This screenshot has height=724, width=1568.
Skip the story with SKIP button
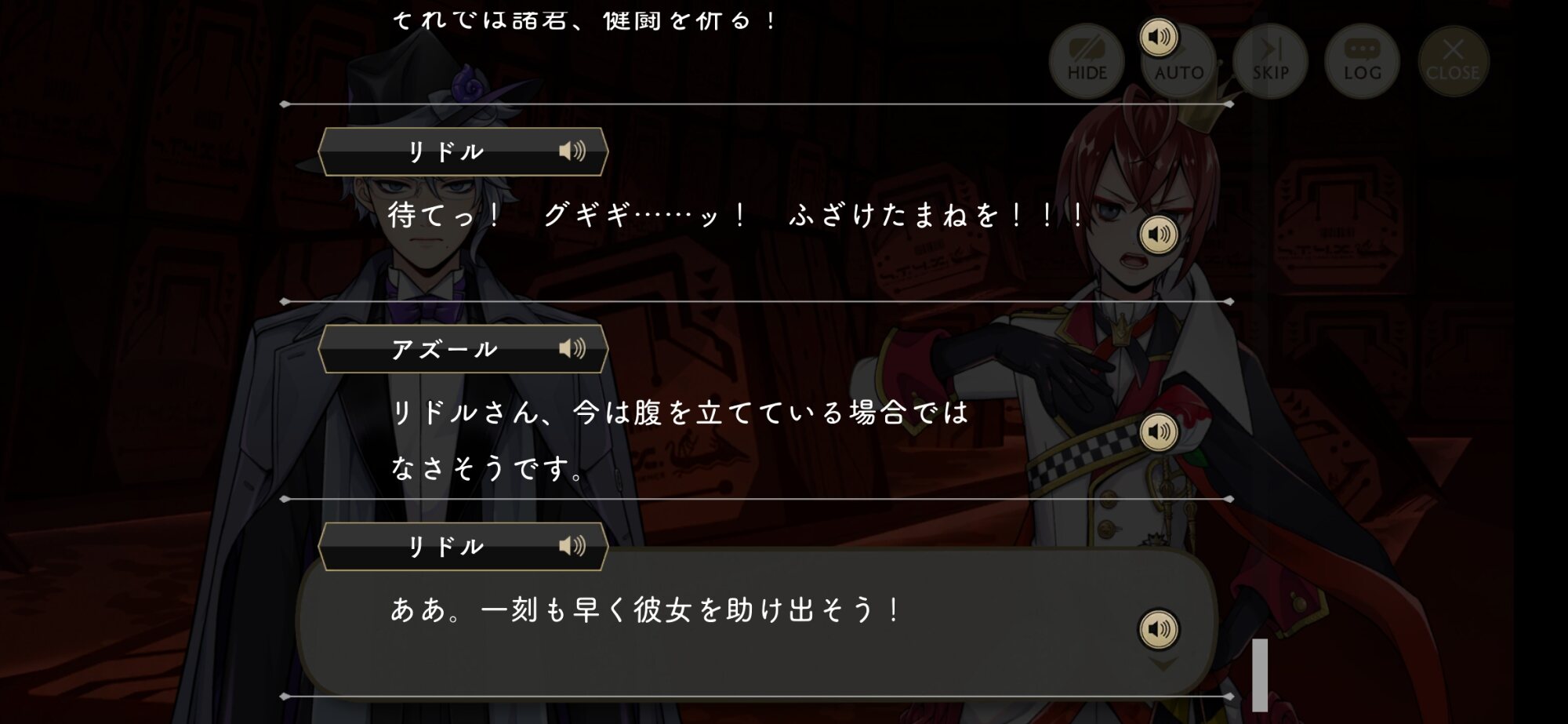[x=1270, y=61]
